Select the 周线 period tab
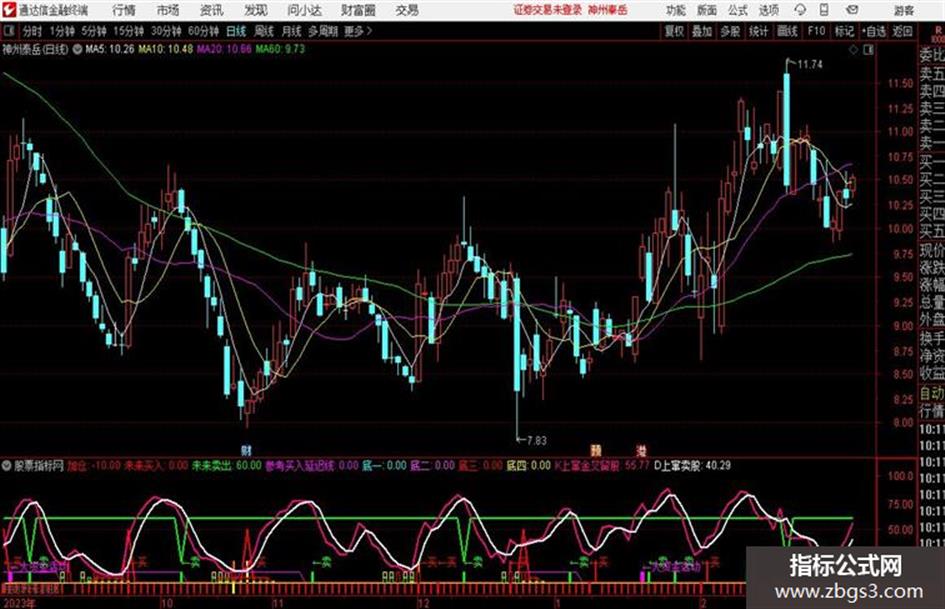 pos(265,31)
